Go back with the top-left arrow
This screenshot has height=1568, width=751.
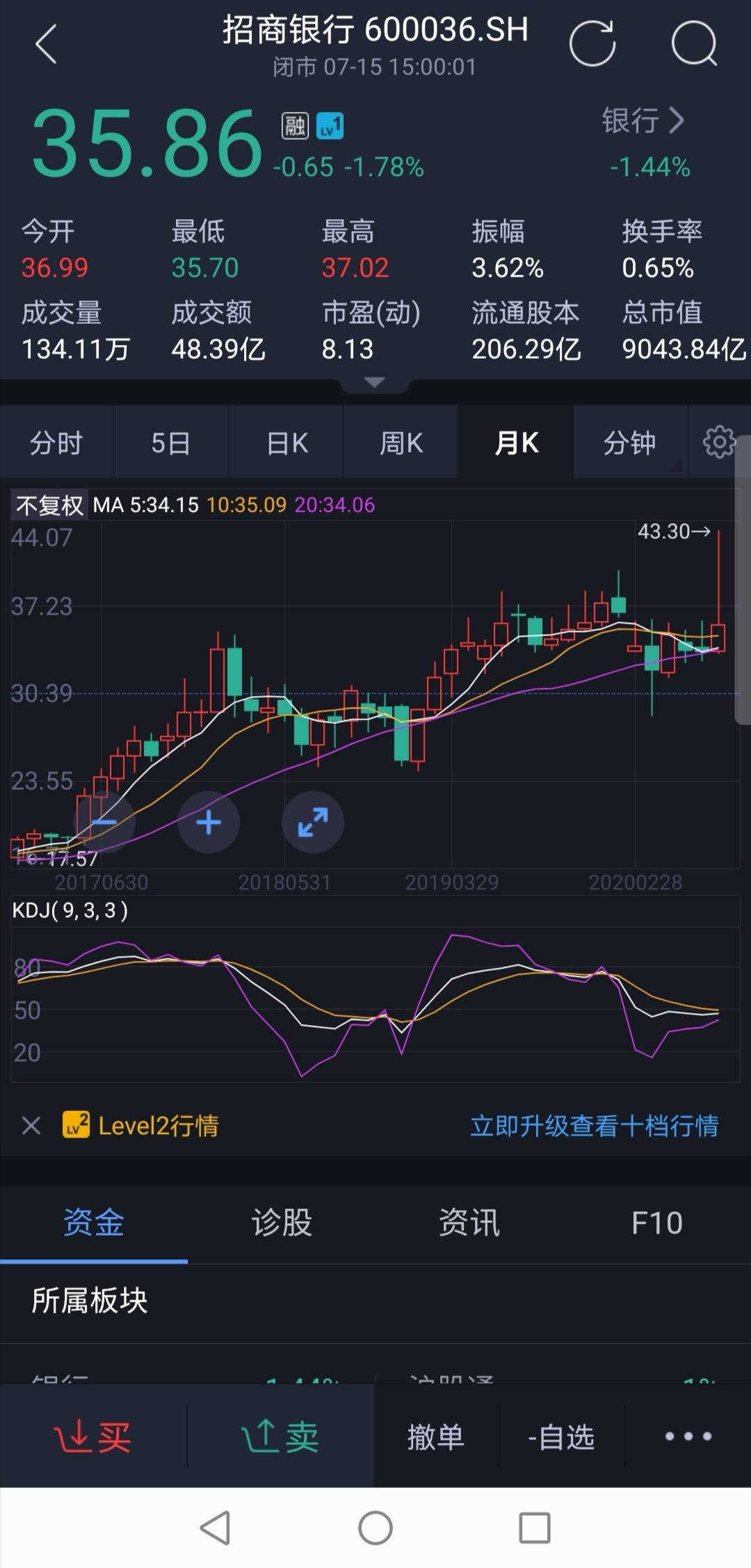46,45
